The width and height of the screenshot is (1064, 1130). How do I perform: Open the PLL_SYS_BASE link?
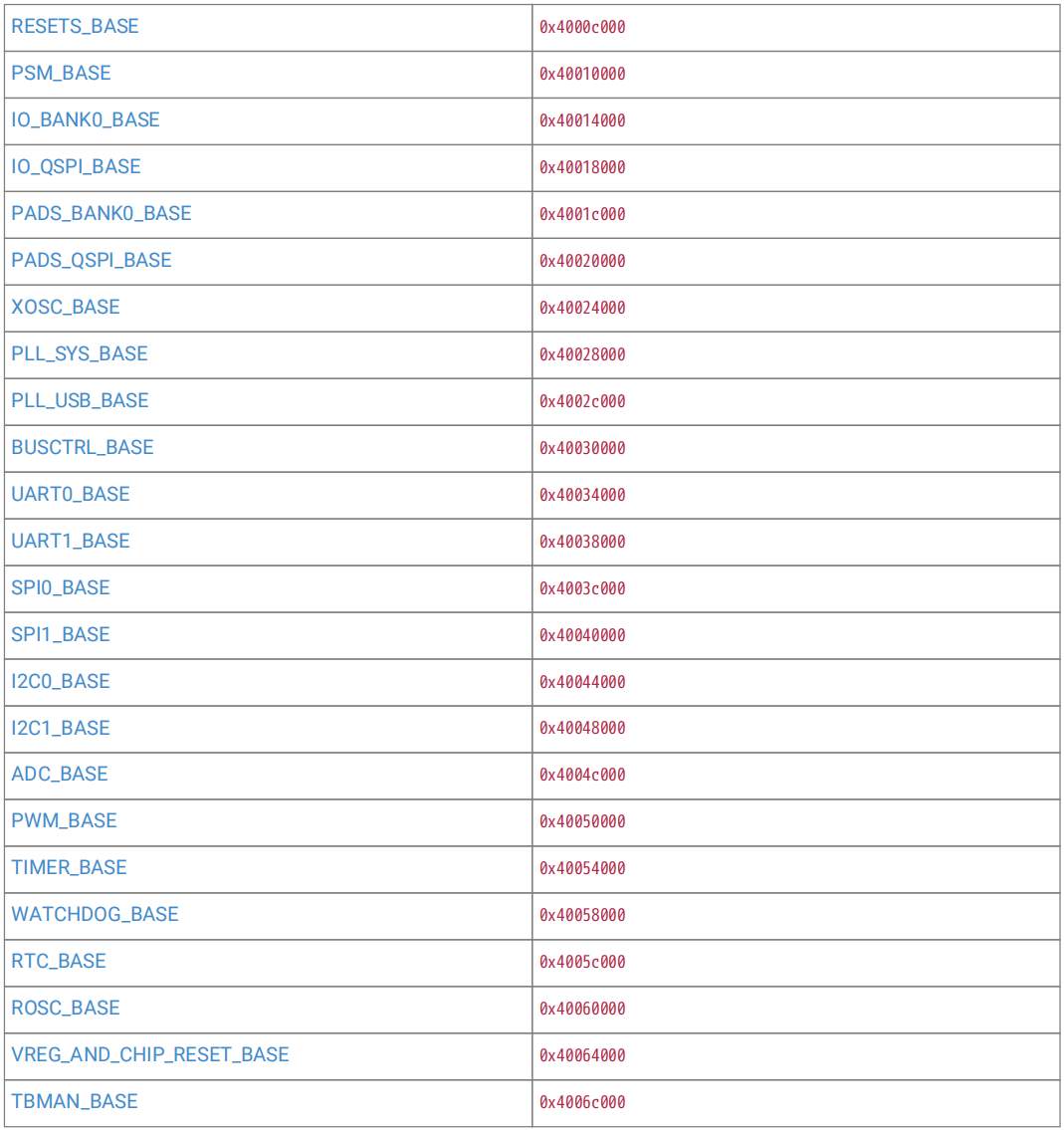[x=80, y=353]
